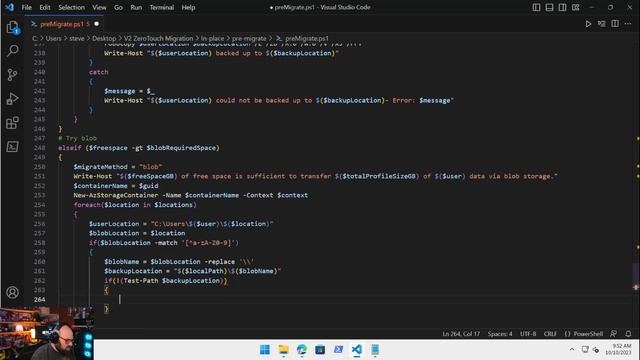Open the Source Control view

(x=13, y=75)
